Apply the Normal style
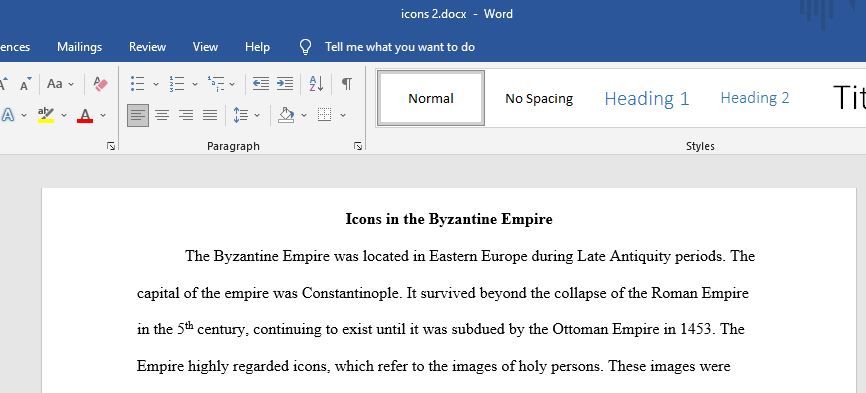Viewport: 866px width, 393px height. [x=431, y=98]
